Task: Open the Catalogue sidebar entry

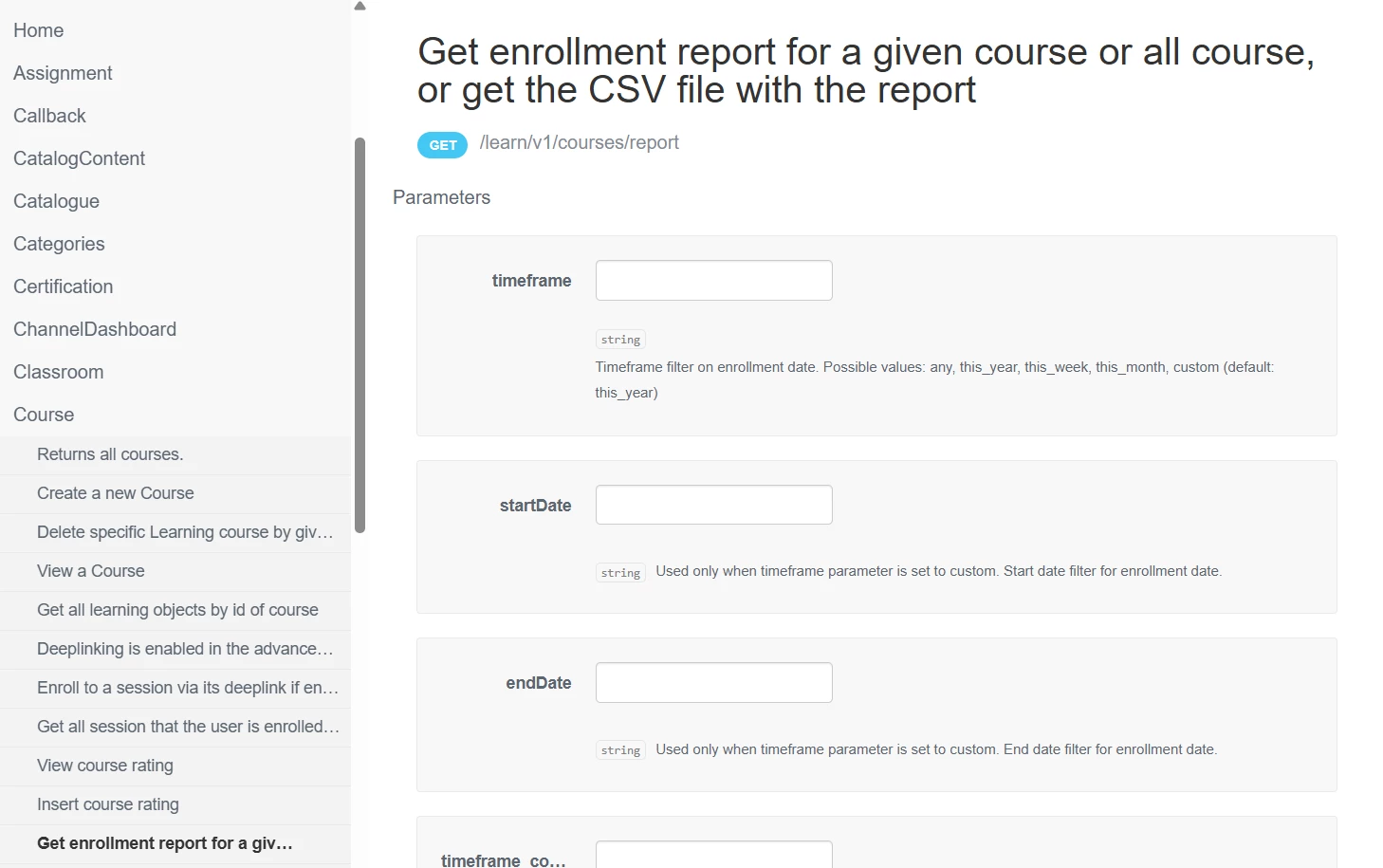Action: (57, 201)
